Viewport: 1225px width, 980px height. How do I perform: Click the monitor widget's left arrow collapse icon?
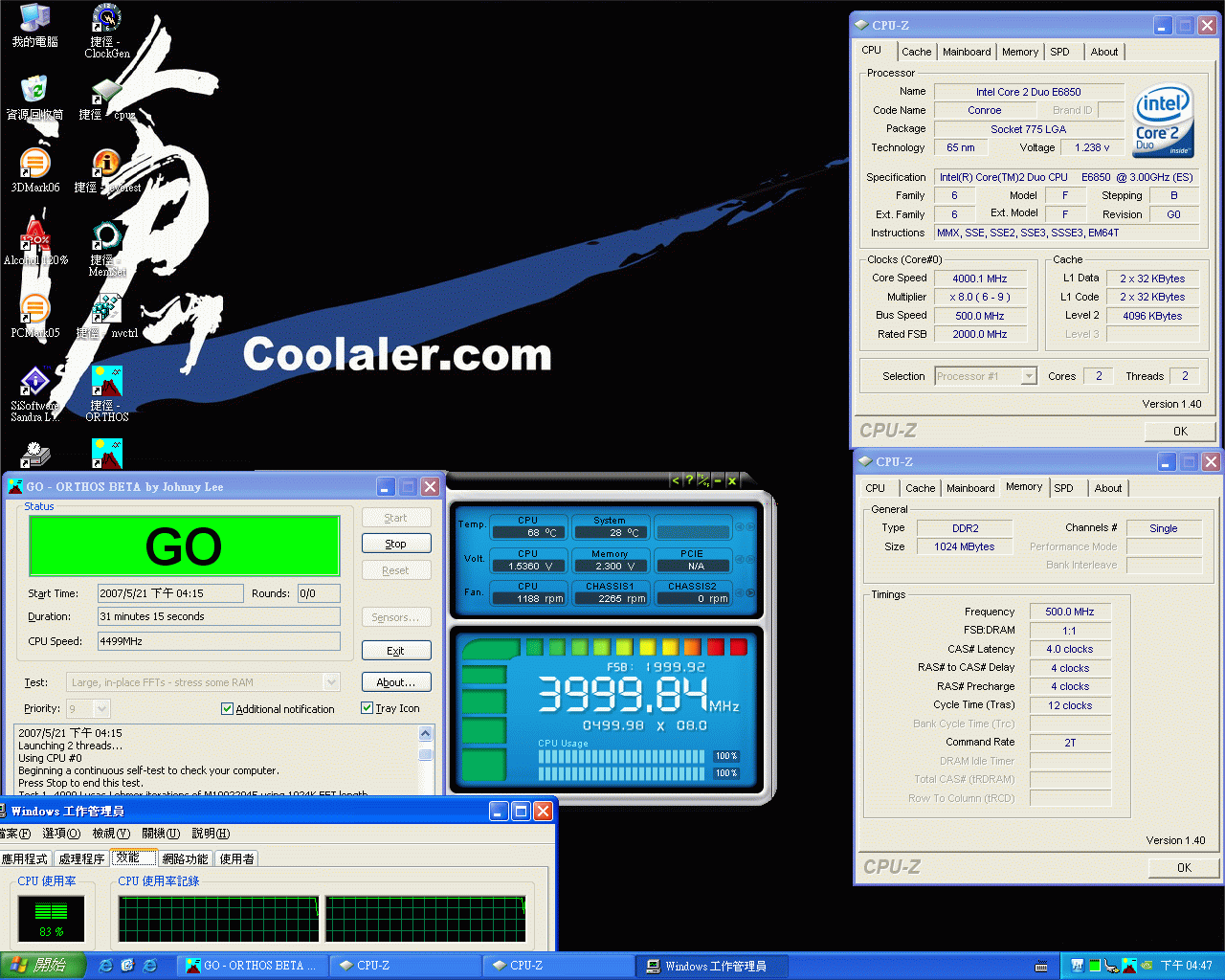pyautogui.click(x=675, y=480)
